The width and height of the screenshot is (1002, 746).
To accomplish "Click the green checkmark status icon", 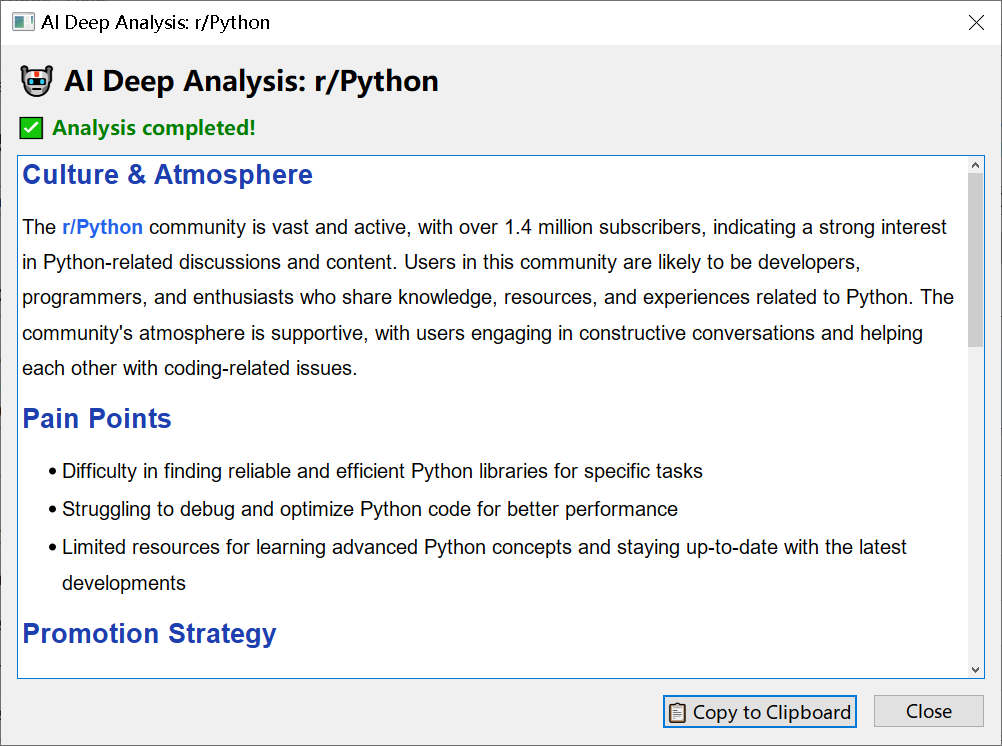I will 31,128.
